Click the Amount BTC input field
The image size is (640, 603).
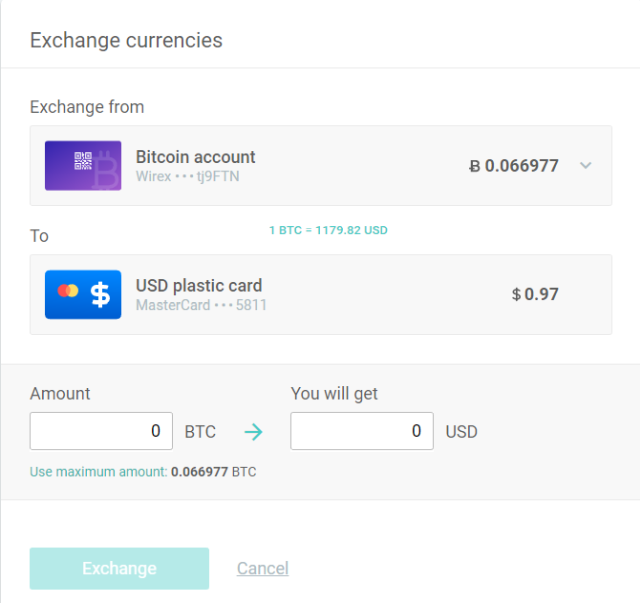tap(101, 431)
